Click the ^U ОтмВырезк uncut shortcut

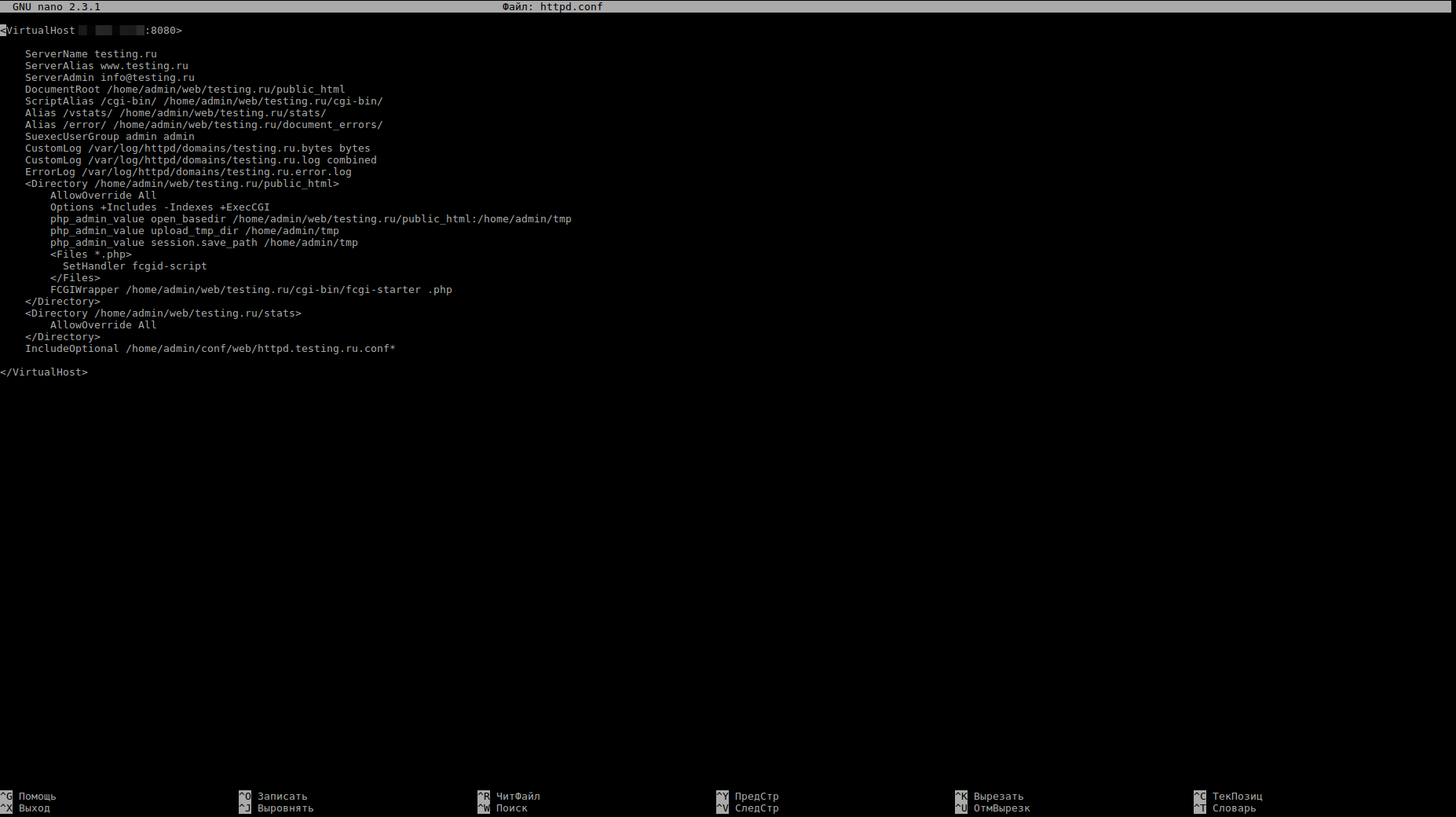point(993,808)
